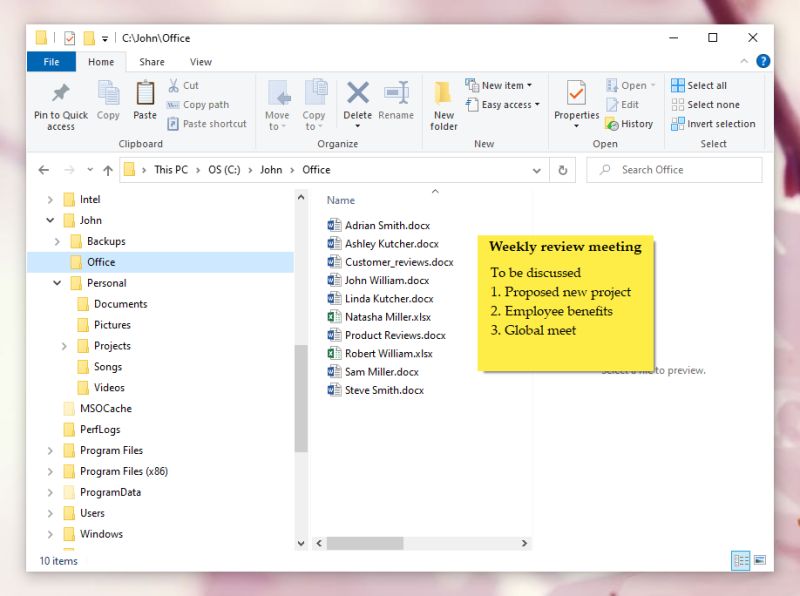Click This PC in address breadcrumb
This screenshot has width=800, height=596.
171,170
